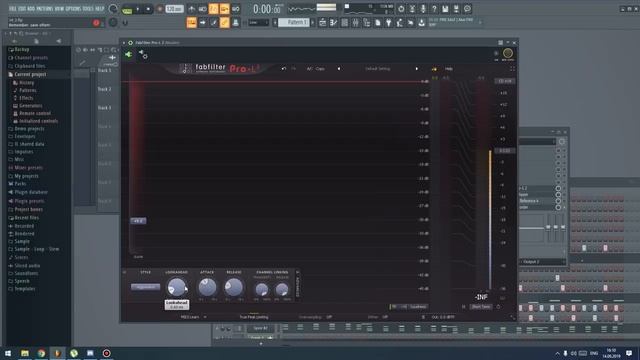Open the channel rack view icon
Image resolution: width=640 pixels, height=360 pixels.
pyautogui.click(x=344, y=22)
